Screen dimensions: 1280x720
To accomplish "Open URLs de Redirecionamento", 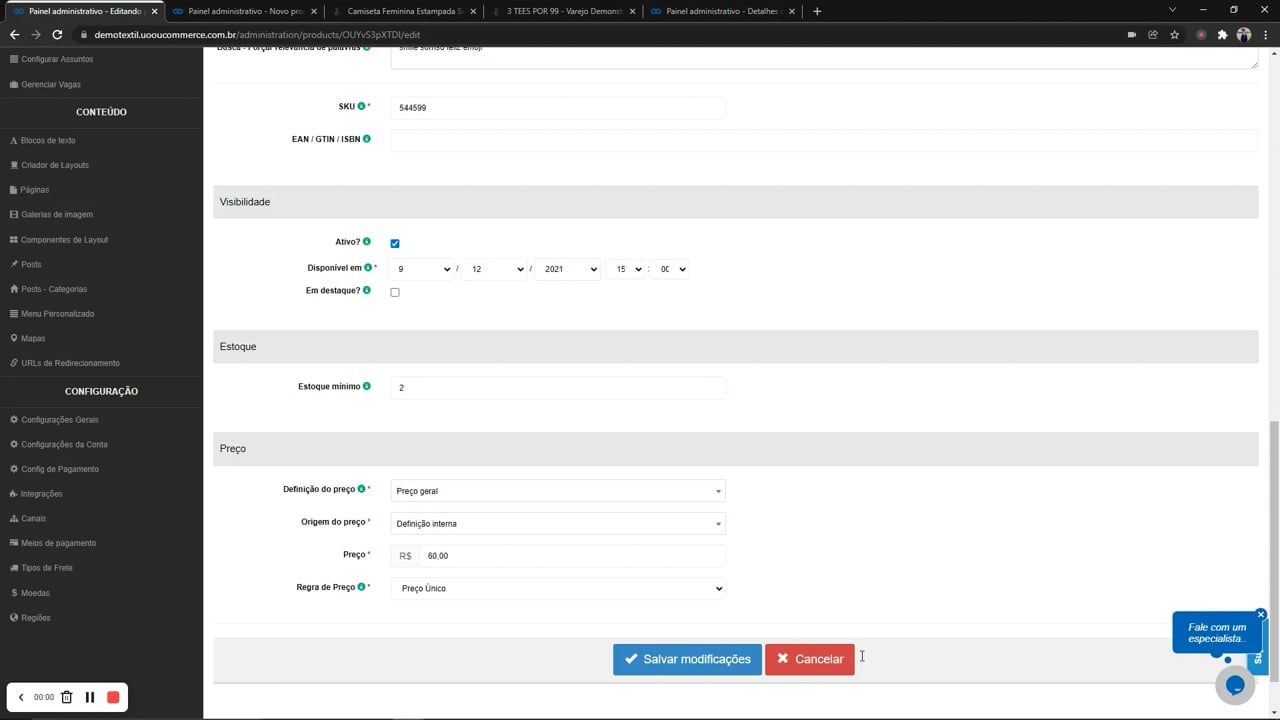I will tap(70, 362).
